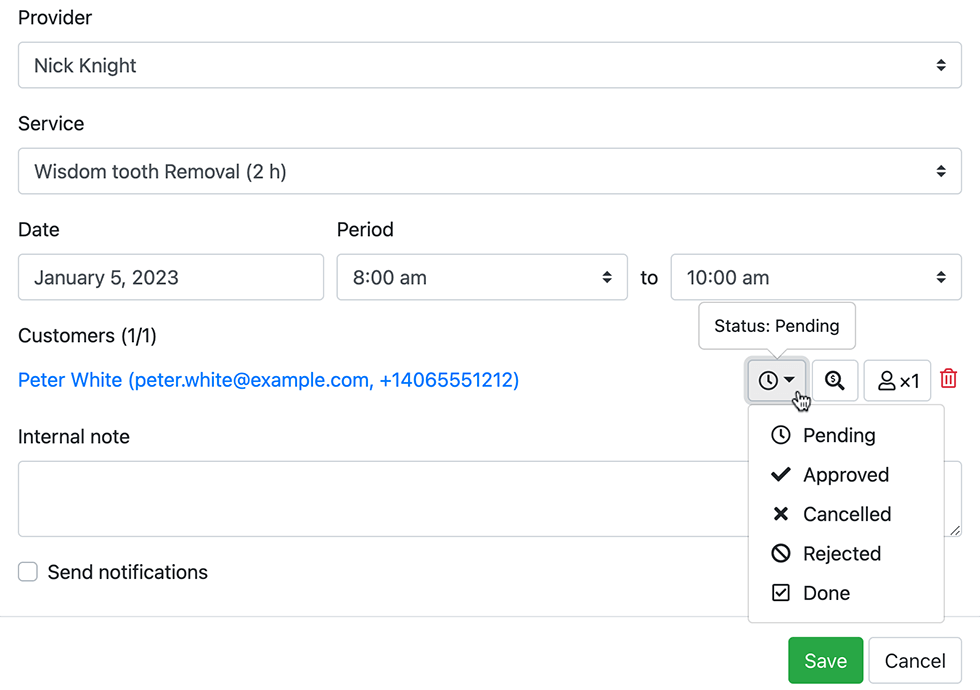
Task: Open the status clock icon dropdown
Action: click(x=777, y=380)
